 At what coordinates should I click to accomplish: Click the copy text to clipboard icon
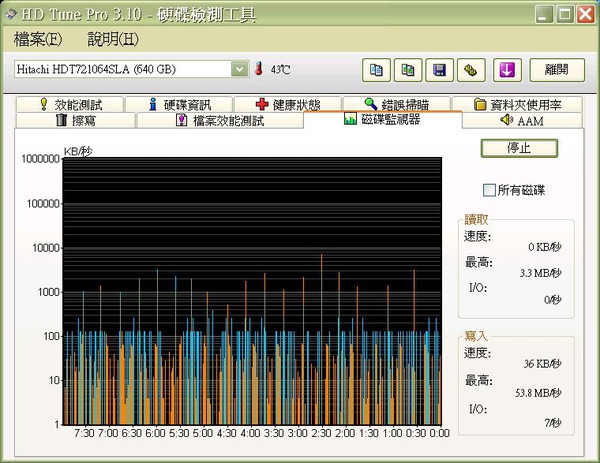click(376, 70)
